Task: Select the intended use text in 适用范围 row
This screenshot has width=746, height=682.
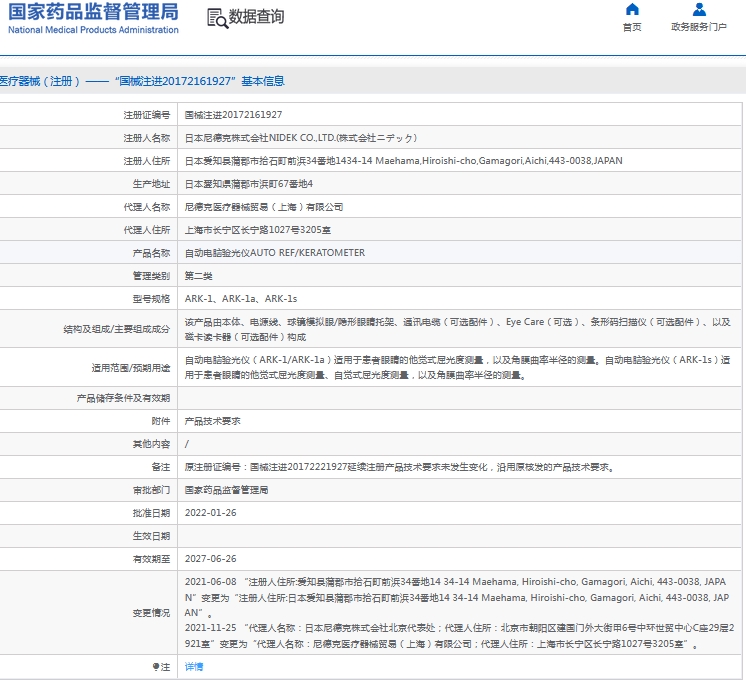Action: (x=458, y=367)
